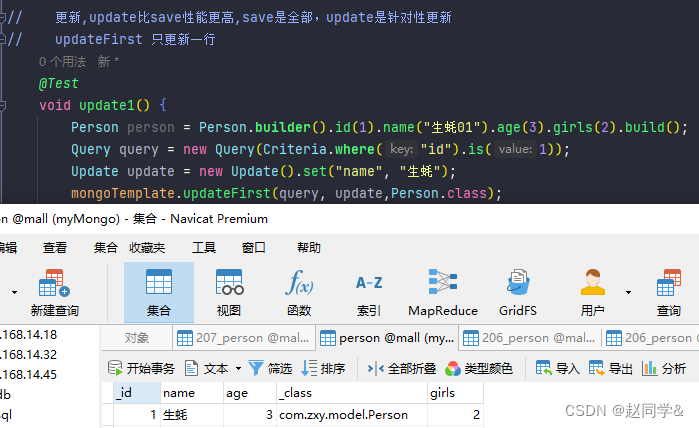699x428 pixels.
Task: Open the Index (索引) A-Z icon
Action: [369, 292]
